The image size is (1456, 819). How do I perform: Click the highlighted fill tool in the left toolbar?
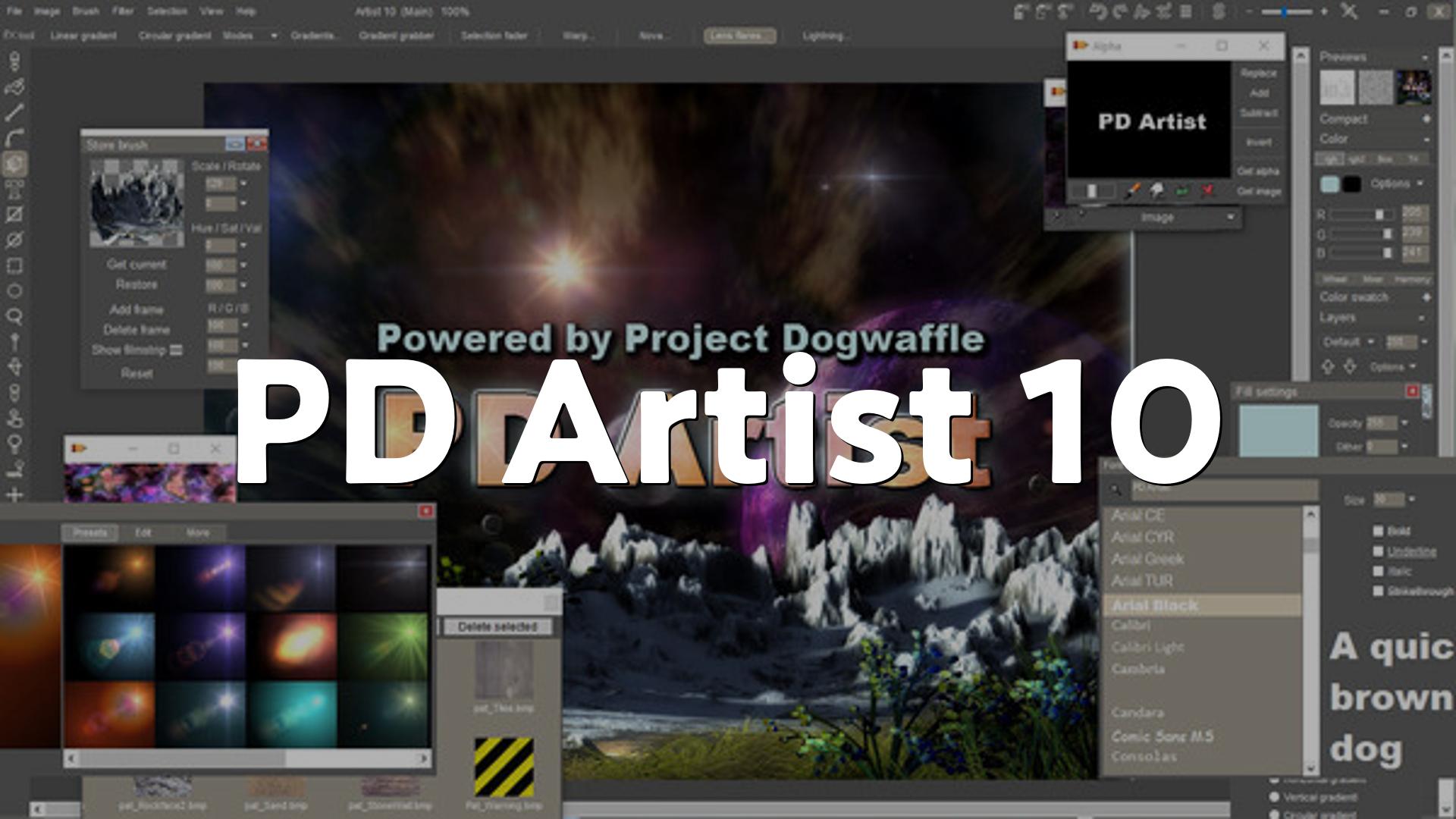14,163
